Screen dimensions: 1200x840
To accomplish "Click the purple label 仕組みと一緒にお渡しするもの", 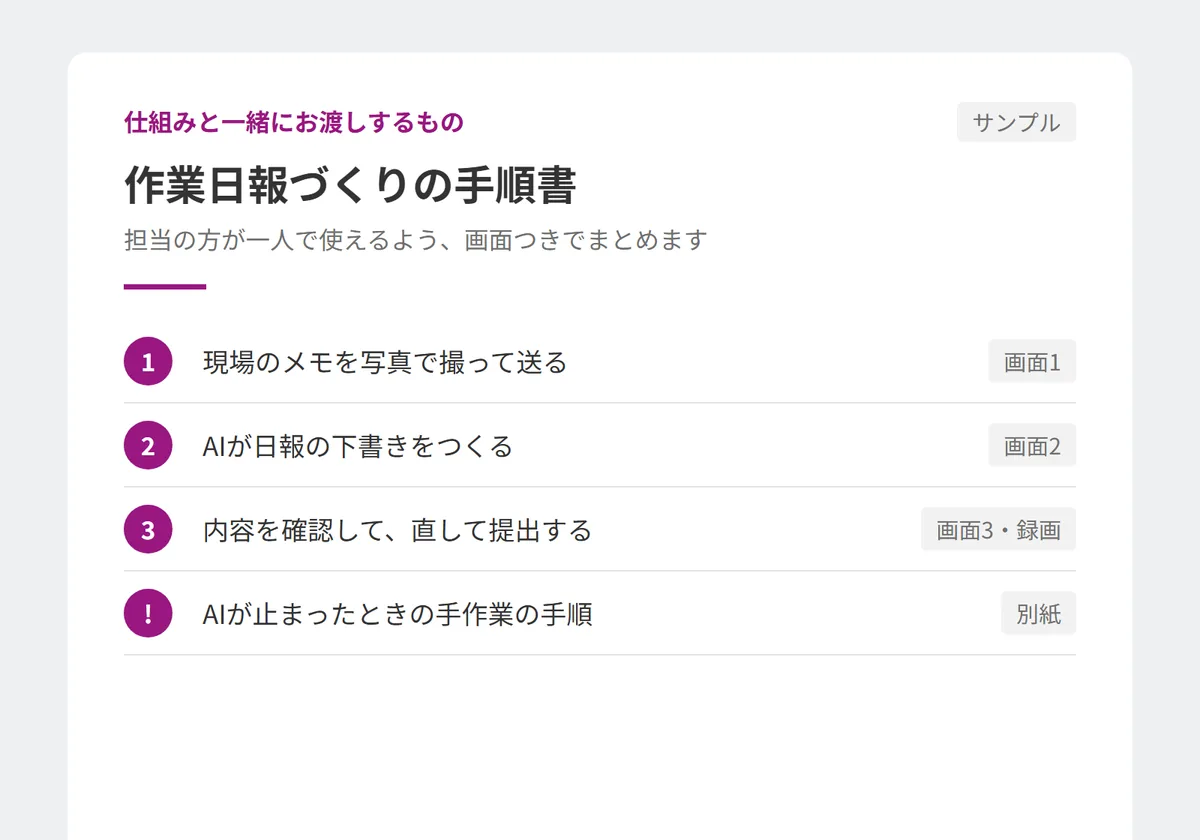I will point(294,123).
